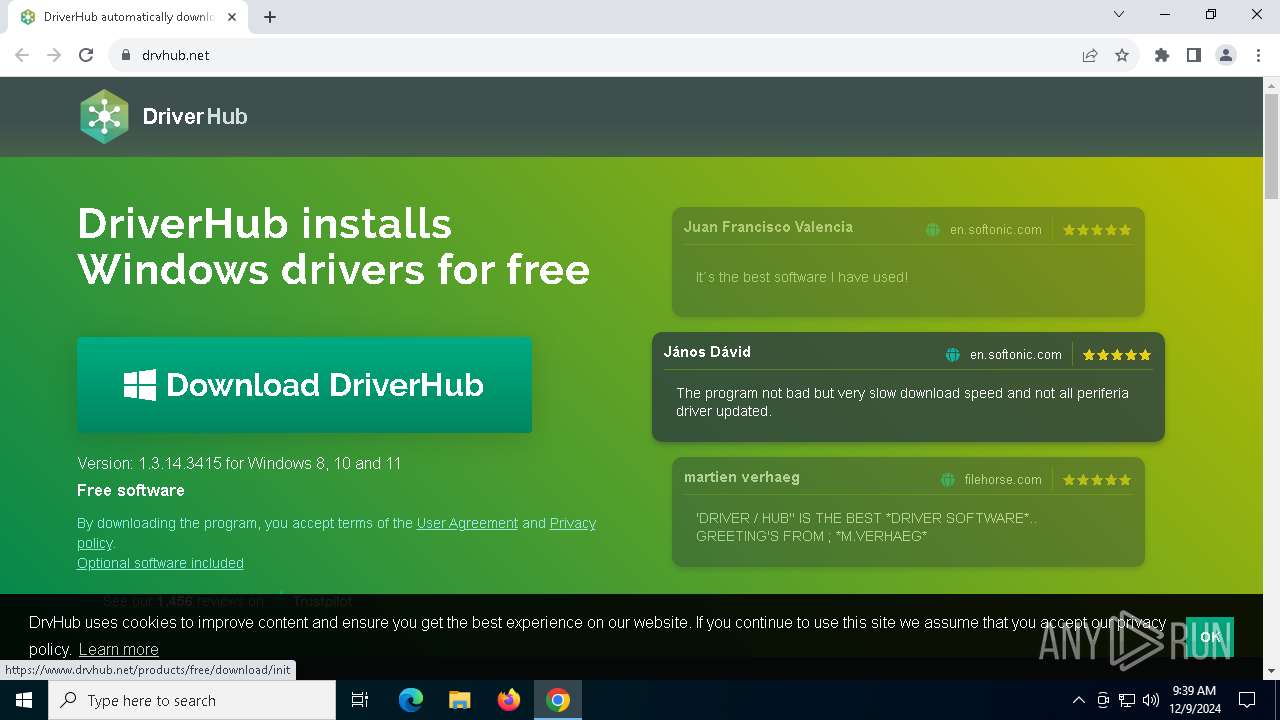Viewport: 1280px width, 720px height.
Task: Open File Explorer from taskbar
Action: pos(460,700)
